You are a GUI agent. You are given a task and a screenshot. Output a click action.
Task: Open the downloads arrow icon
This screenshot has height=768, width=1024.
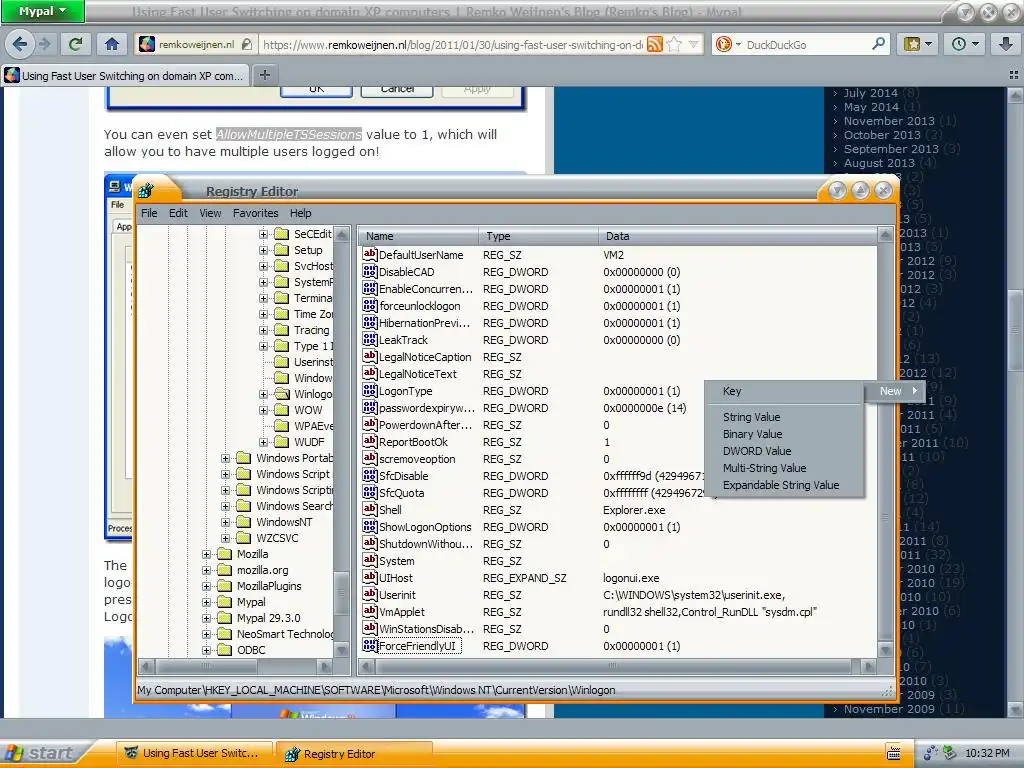[x=1006, y=44]
